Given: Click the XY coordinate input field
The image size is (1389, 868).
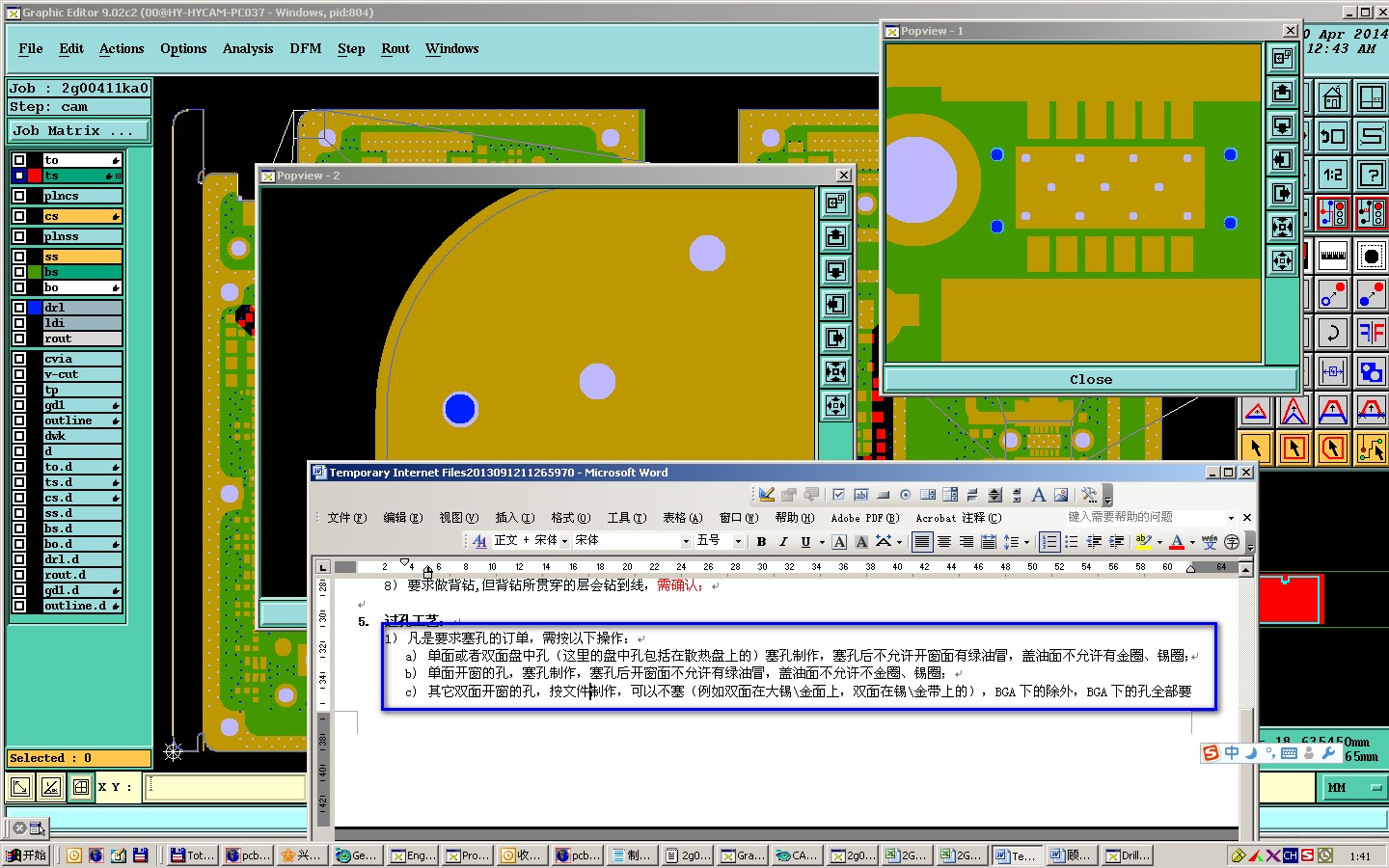Looking at the screenshot, I should pos(225,787).
